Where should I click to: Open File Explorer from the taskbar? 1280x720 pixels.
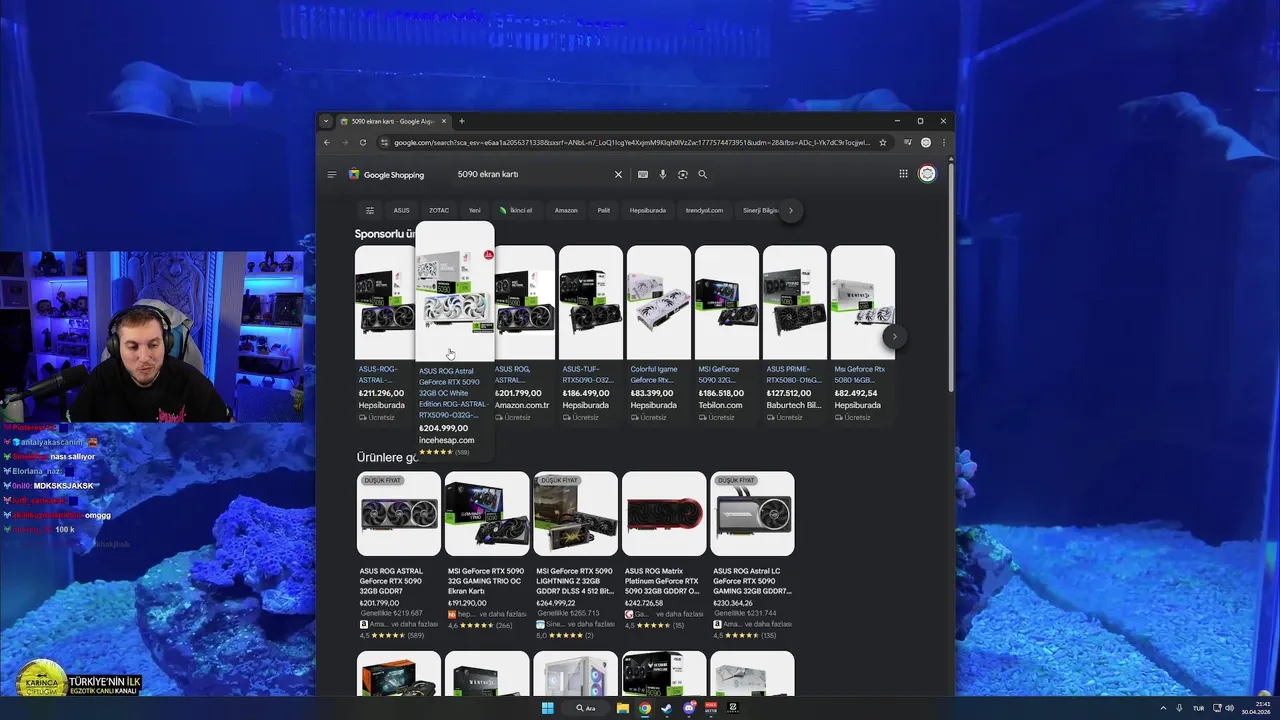click(622, 708)
